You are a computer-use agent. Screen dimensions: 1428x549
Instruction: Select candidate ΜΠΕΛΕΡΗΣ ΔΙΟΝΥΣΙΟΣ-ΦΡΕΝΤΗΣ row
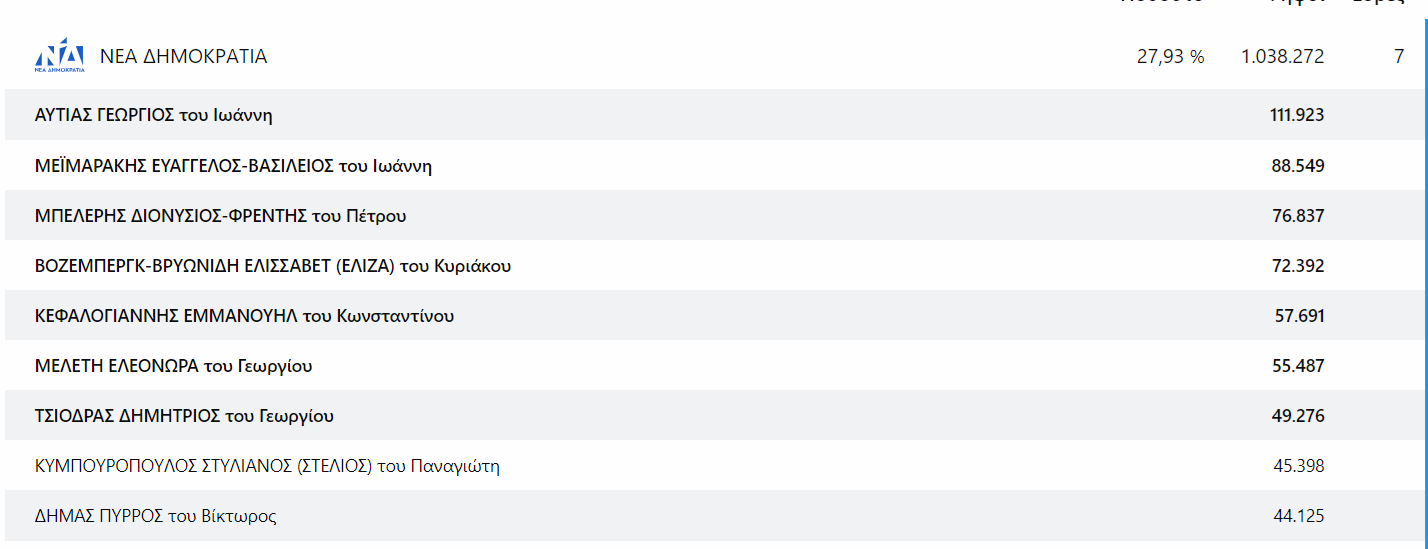tap(714, 215)
